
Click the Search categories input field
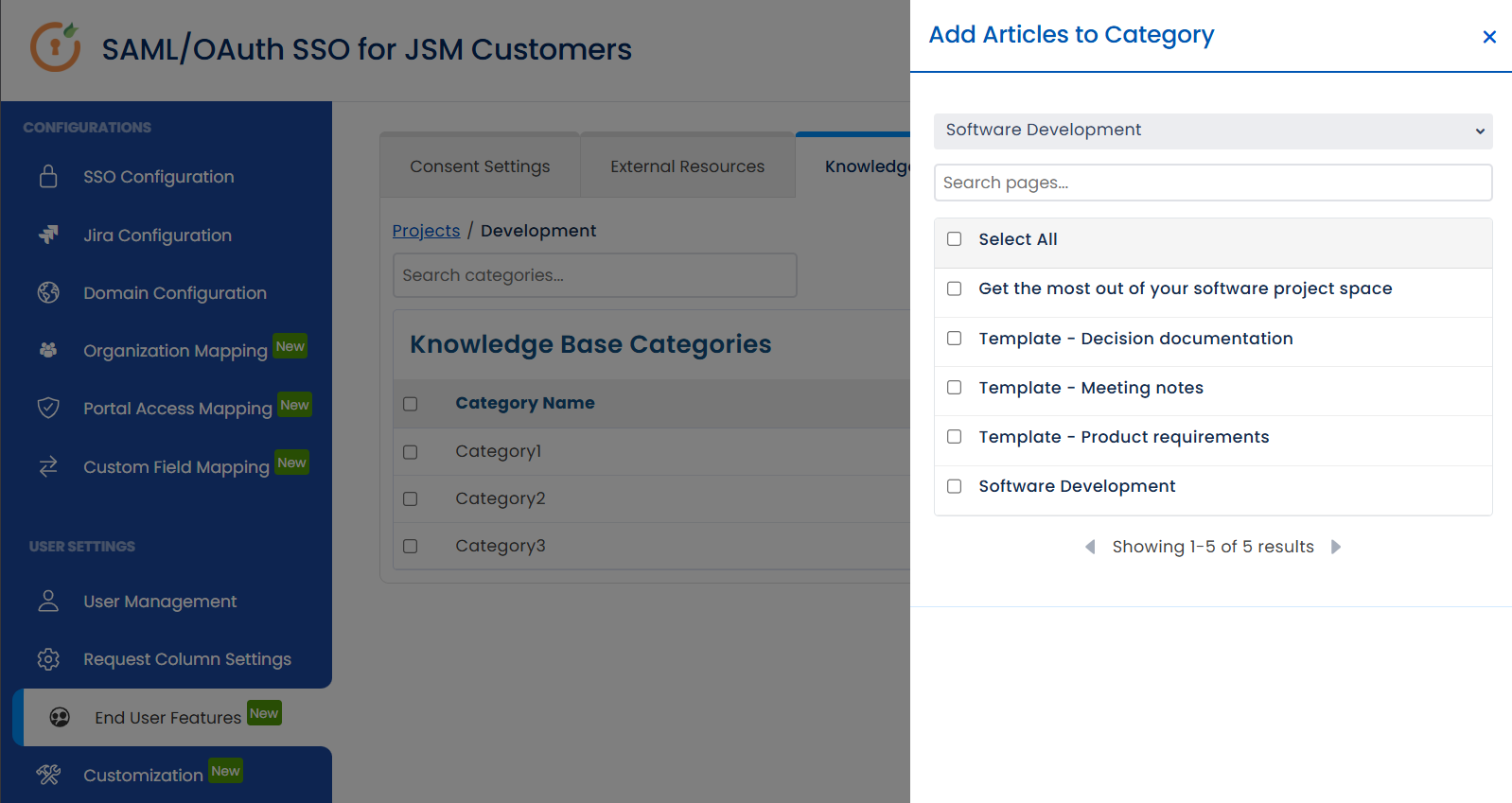595,275
